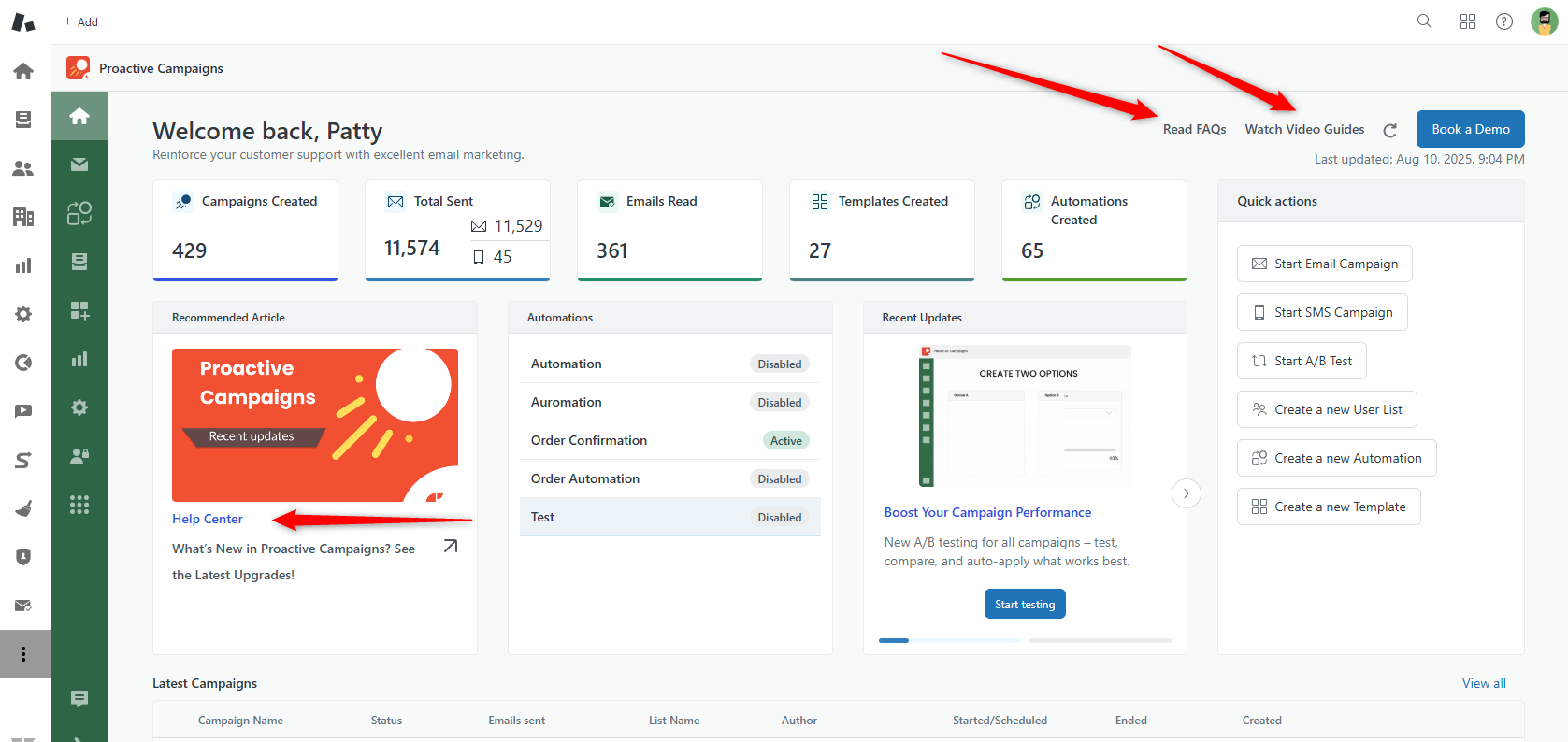Refresh the dashboard data icon

pos(1390,130)
